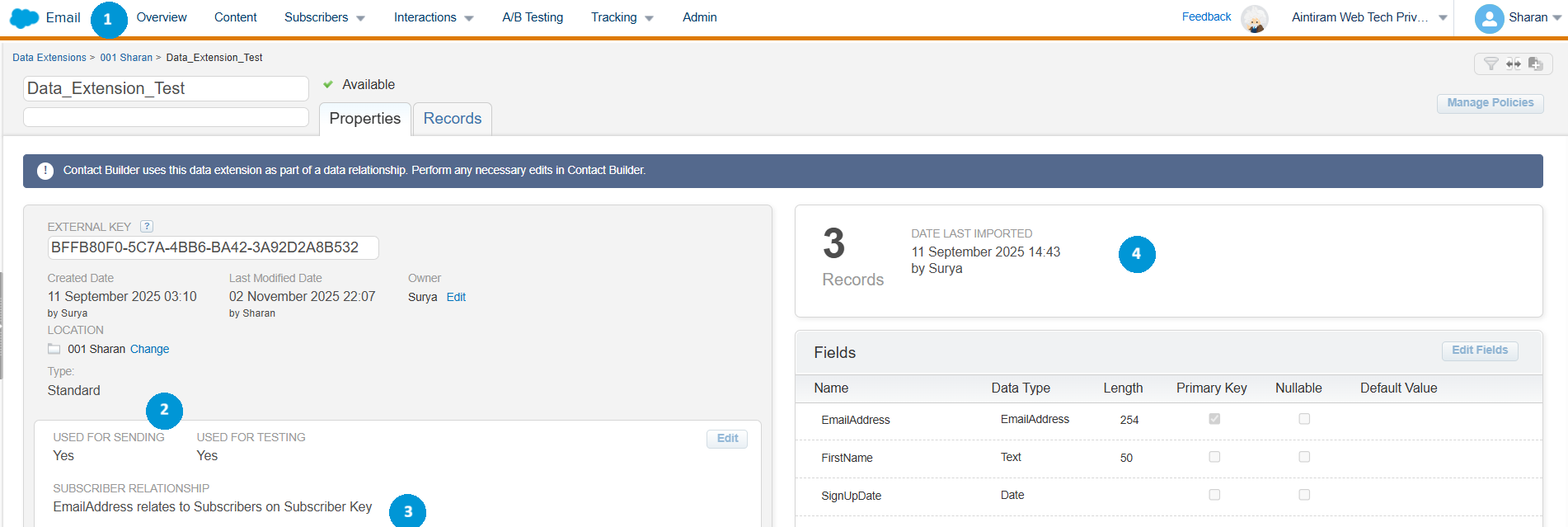Click the empty description field below name

pyautogui.click(x=166, y=117)
